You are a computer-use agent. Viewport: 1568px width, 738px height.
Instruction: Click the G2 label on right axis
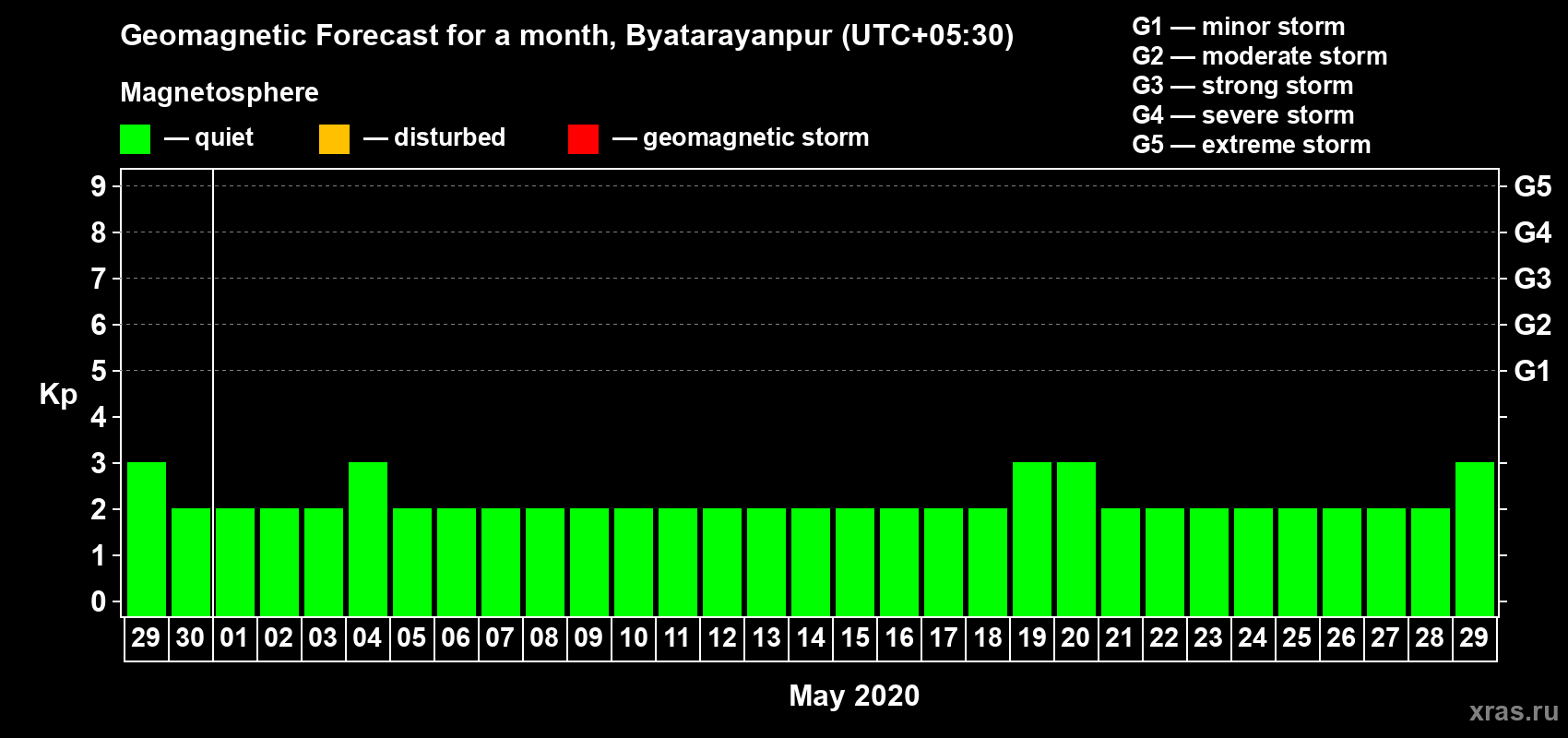point(1533,325)
